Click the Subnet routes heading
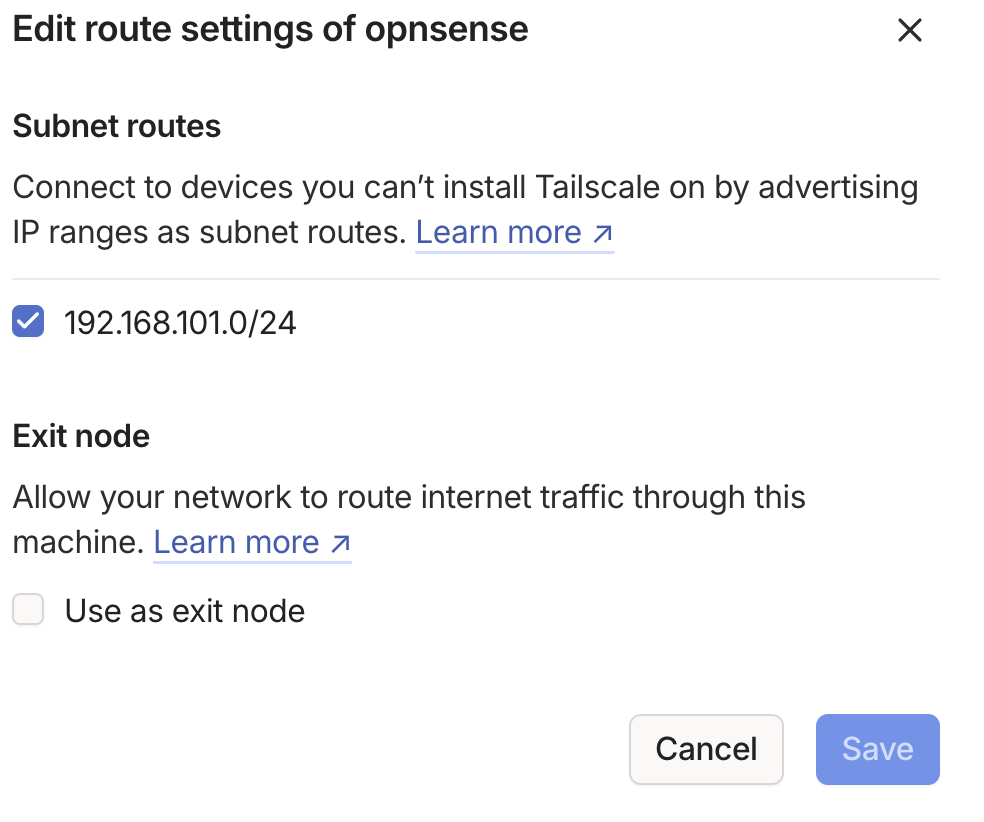The image size is (984, 822). point(117,126)
